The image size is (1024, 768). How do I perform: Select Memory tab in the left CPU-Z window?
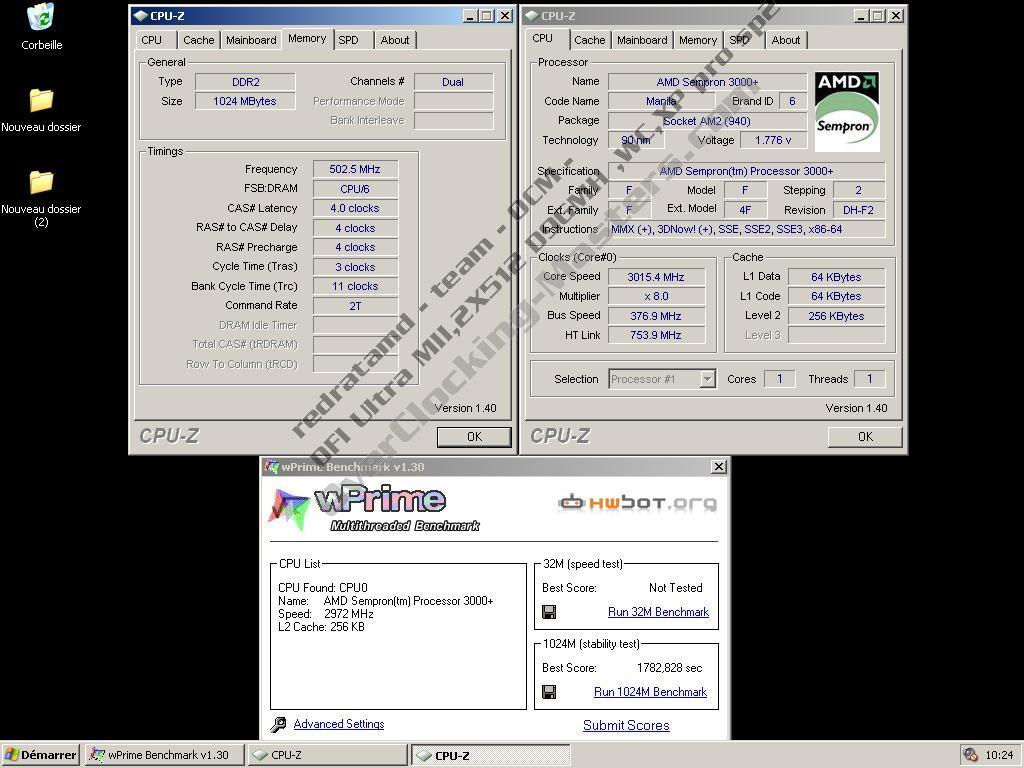point(307,39)
